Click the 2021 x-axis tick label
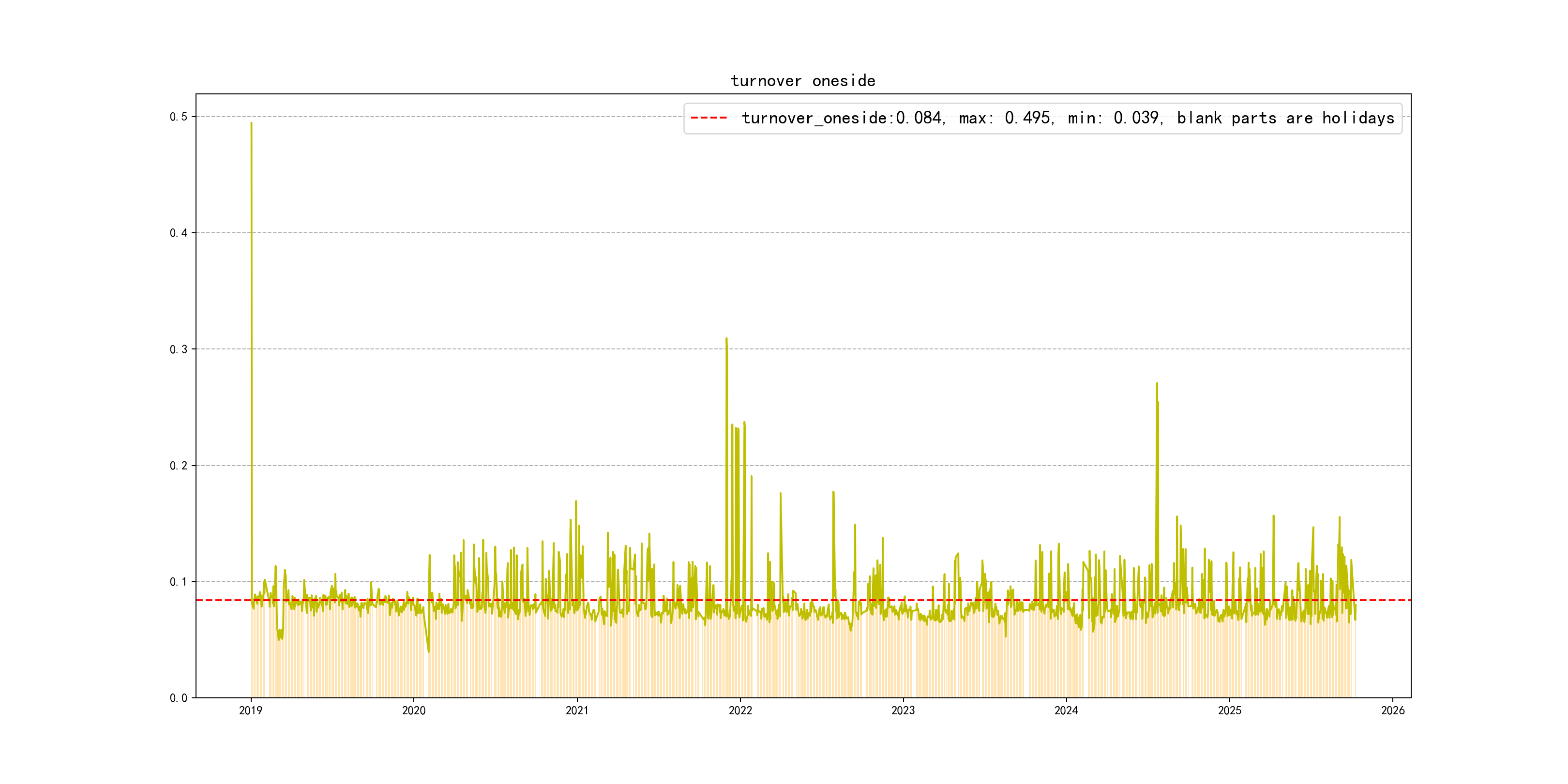The image size is (1568, 784). click(577, 710)
